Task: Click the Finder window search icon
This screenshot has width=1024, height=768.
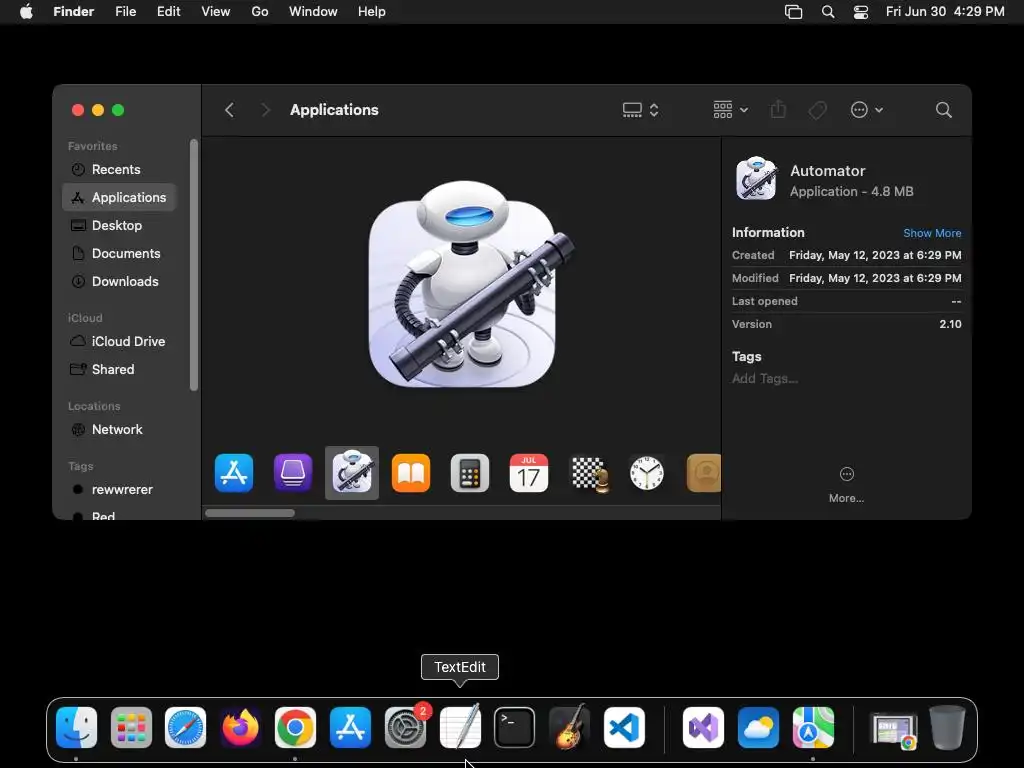Action: coord(943,110)
